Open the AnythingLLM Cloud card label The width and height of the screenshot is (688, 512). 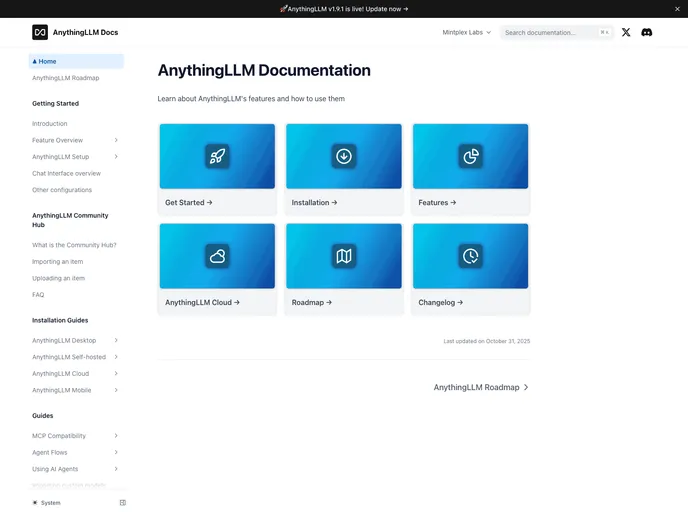pos(202,303)
